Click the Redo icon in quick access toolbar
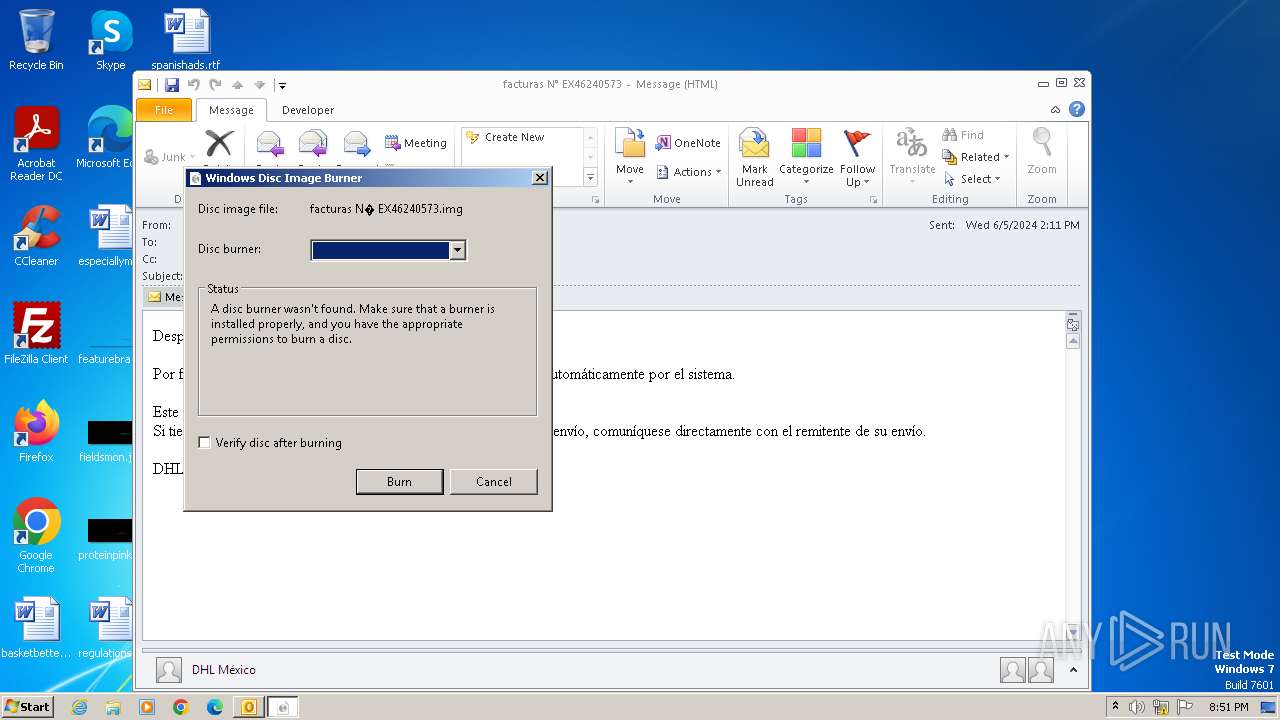 [215, 85]
